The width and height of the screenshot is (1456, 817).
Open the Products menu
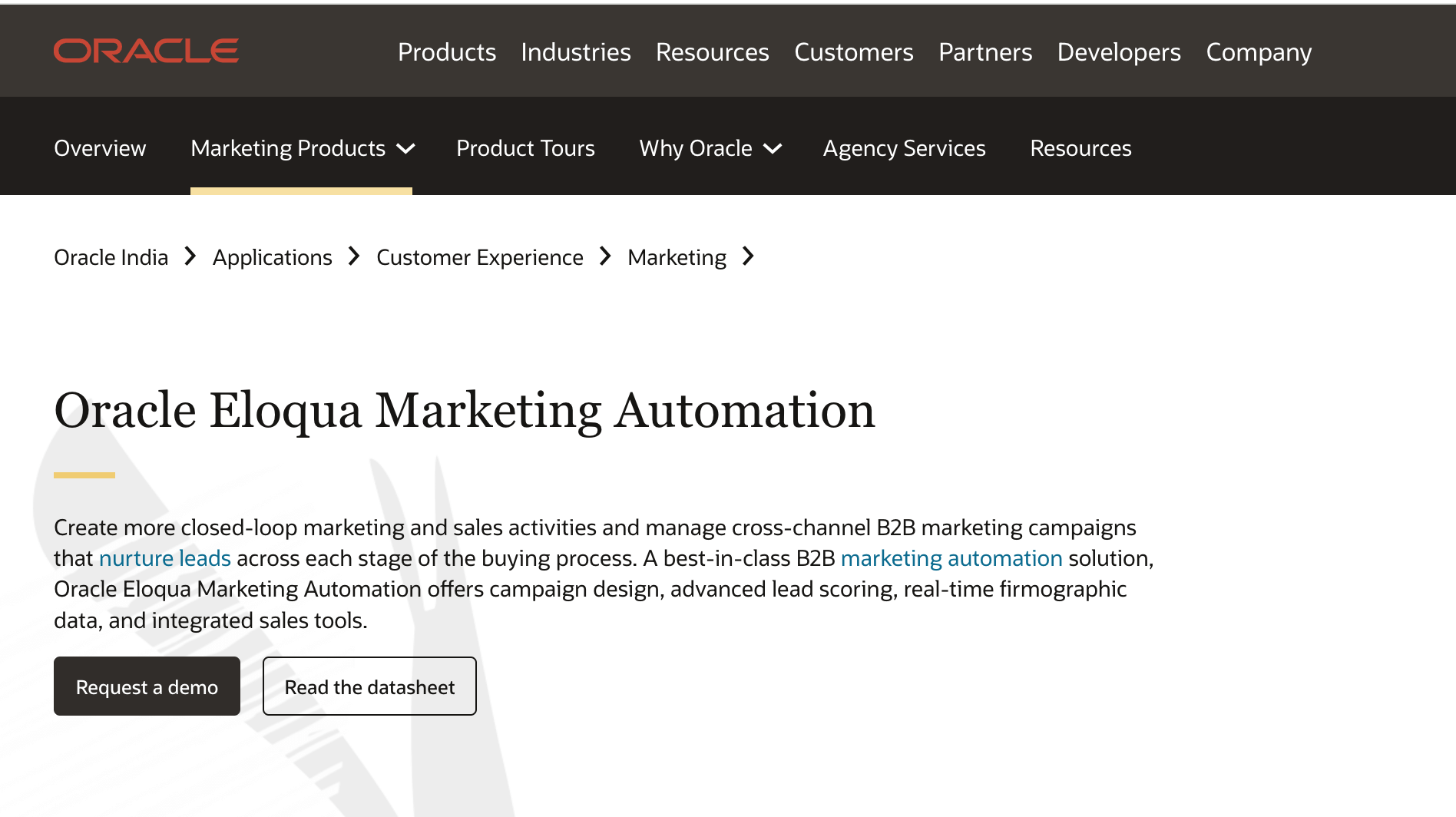[x=447, y=52]
